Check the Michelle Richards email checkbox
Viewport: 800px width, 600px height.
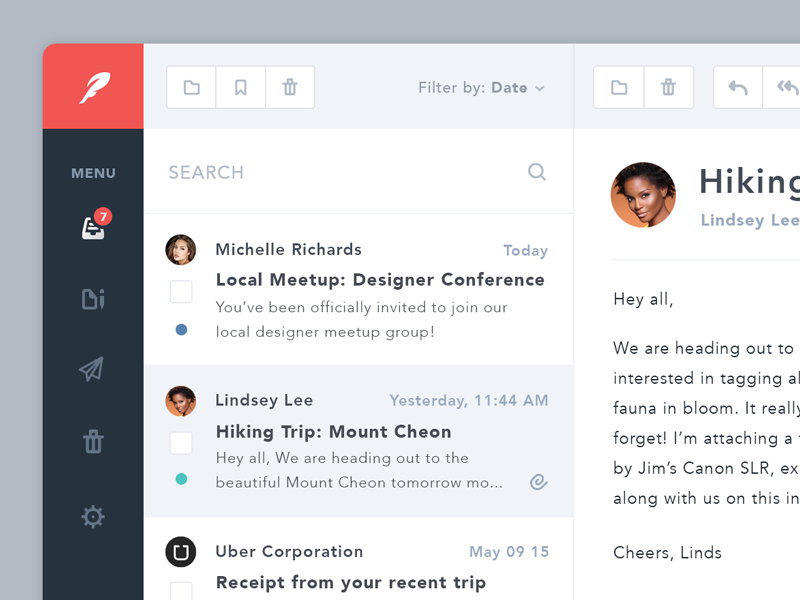click(181, 292)
